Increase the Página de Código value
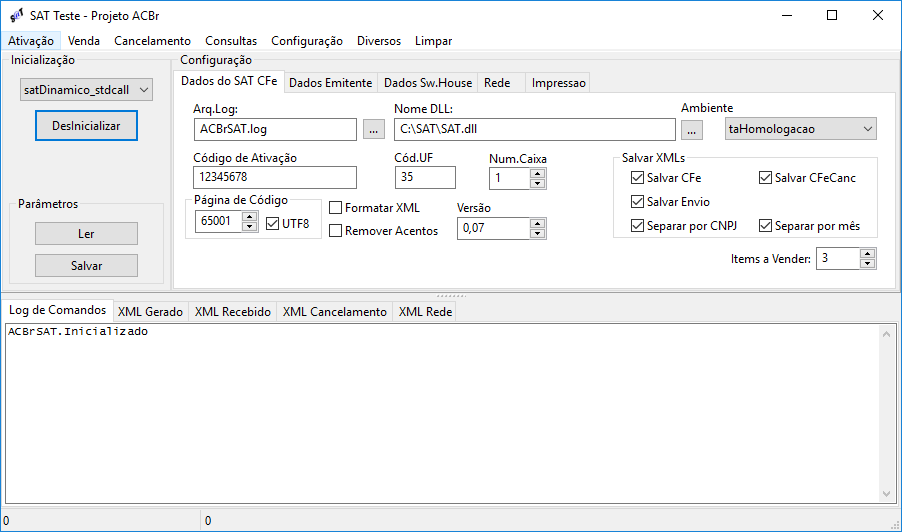The width and height of the screenshot is (902, 532). coord(250,217)
